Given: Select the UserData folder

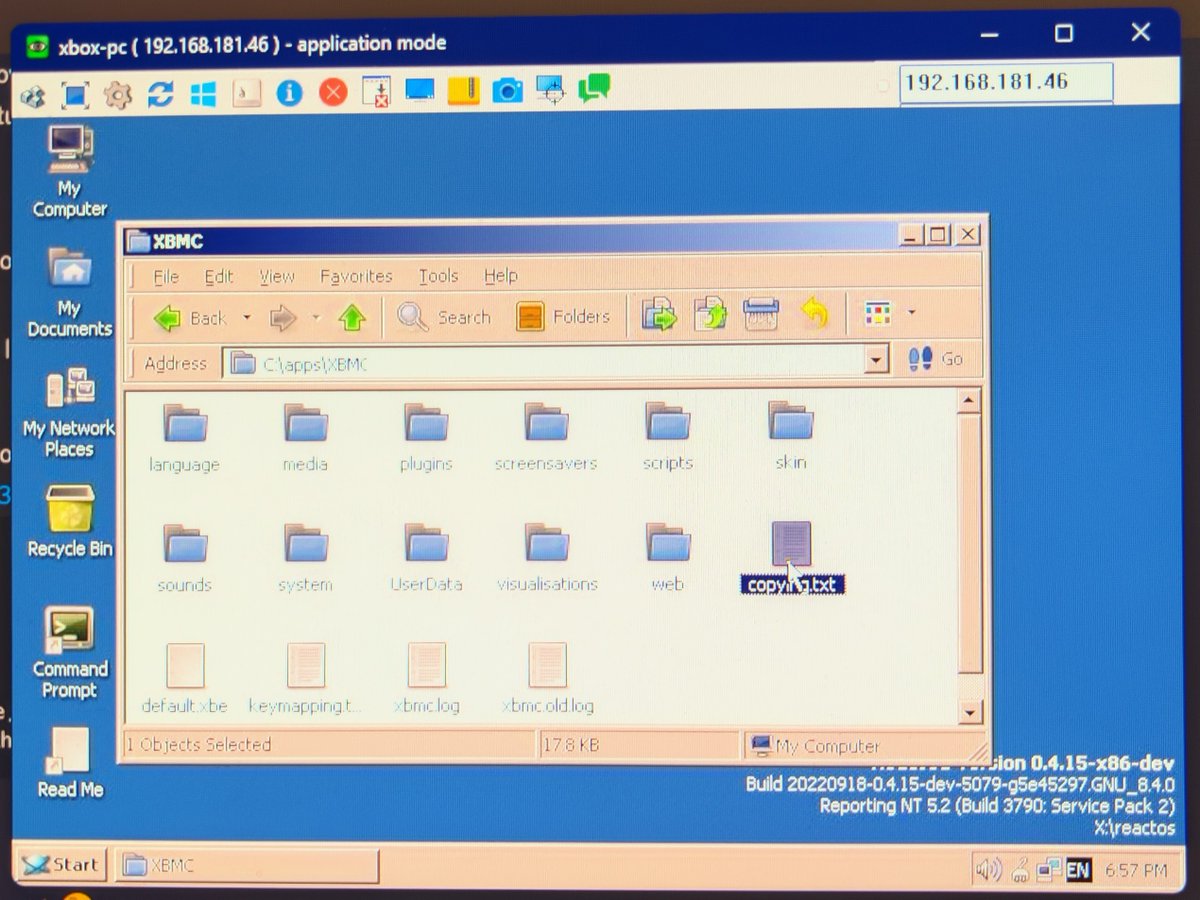Looking at the screenshot, I should tap(426, 558).
